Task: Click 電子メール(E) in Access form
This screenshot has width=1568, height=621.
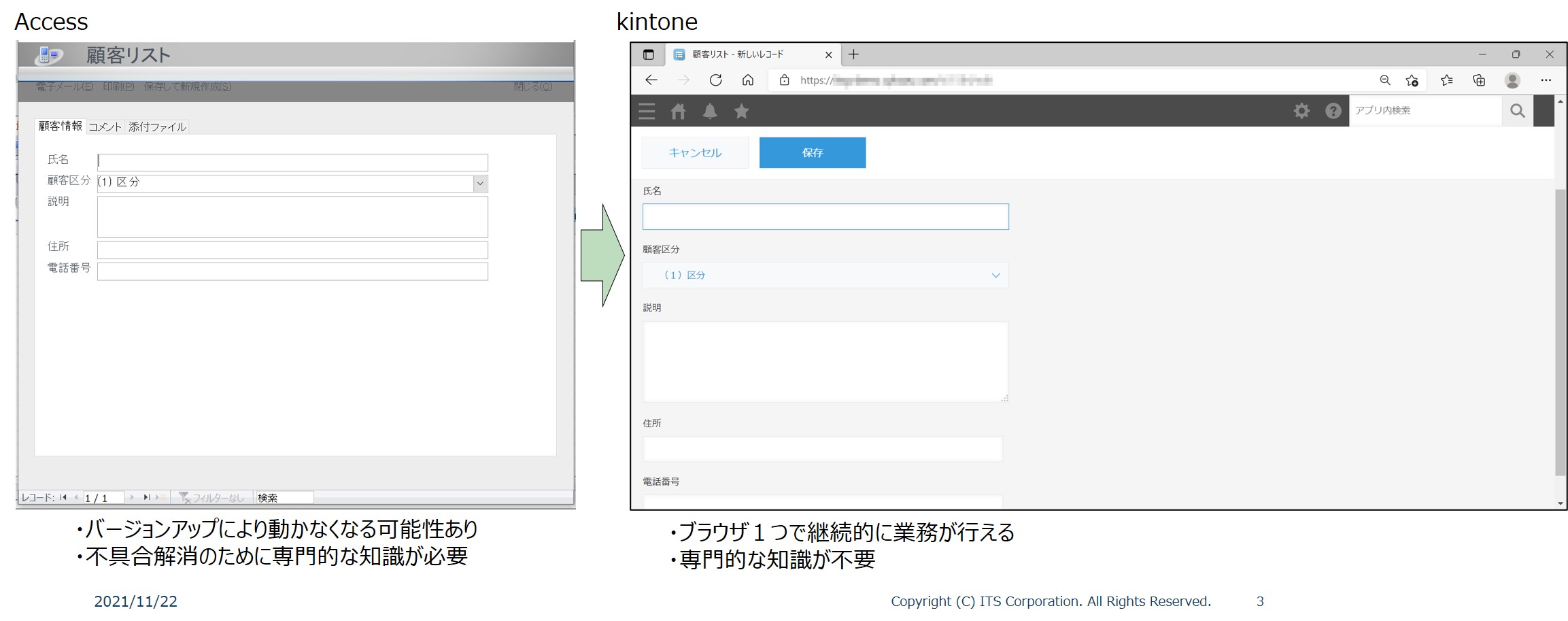Action: coord(65,87)
